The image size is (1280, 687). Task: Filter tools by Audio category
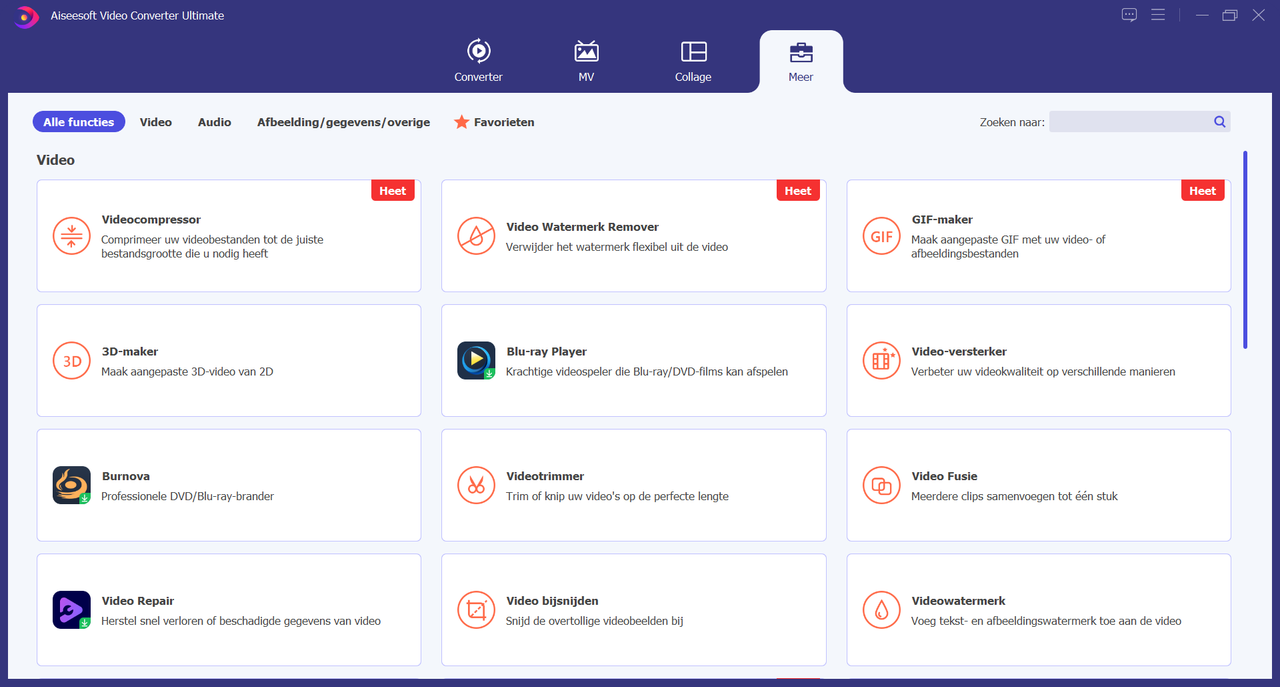214,122
